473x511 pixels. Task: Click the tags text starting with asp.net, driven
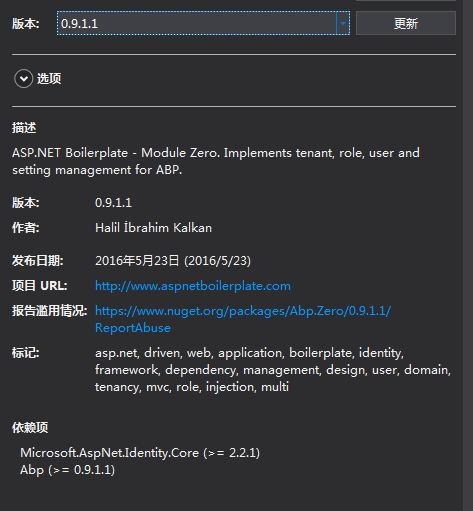coord(273,370)
